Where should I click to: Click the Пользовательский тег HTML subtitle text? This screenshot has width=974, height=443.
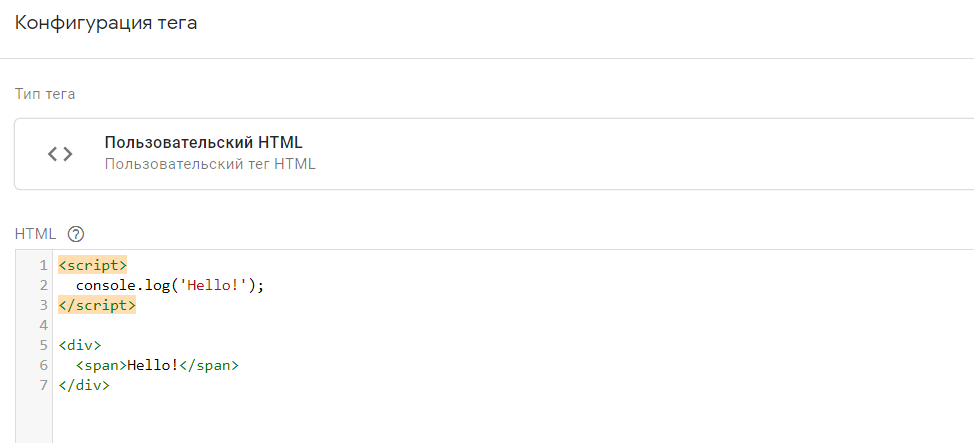click(x=209, y=163)
